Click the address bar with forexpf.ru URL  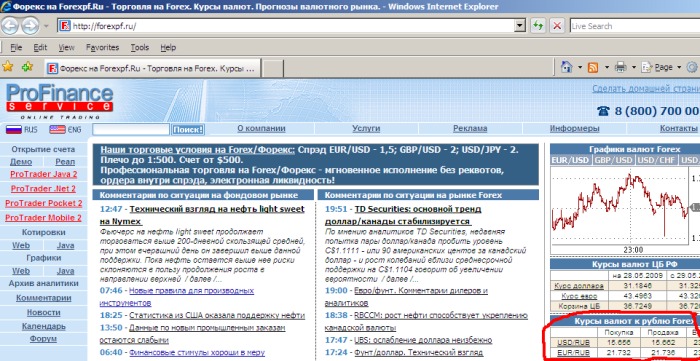286,26
